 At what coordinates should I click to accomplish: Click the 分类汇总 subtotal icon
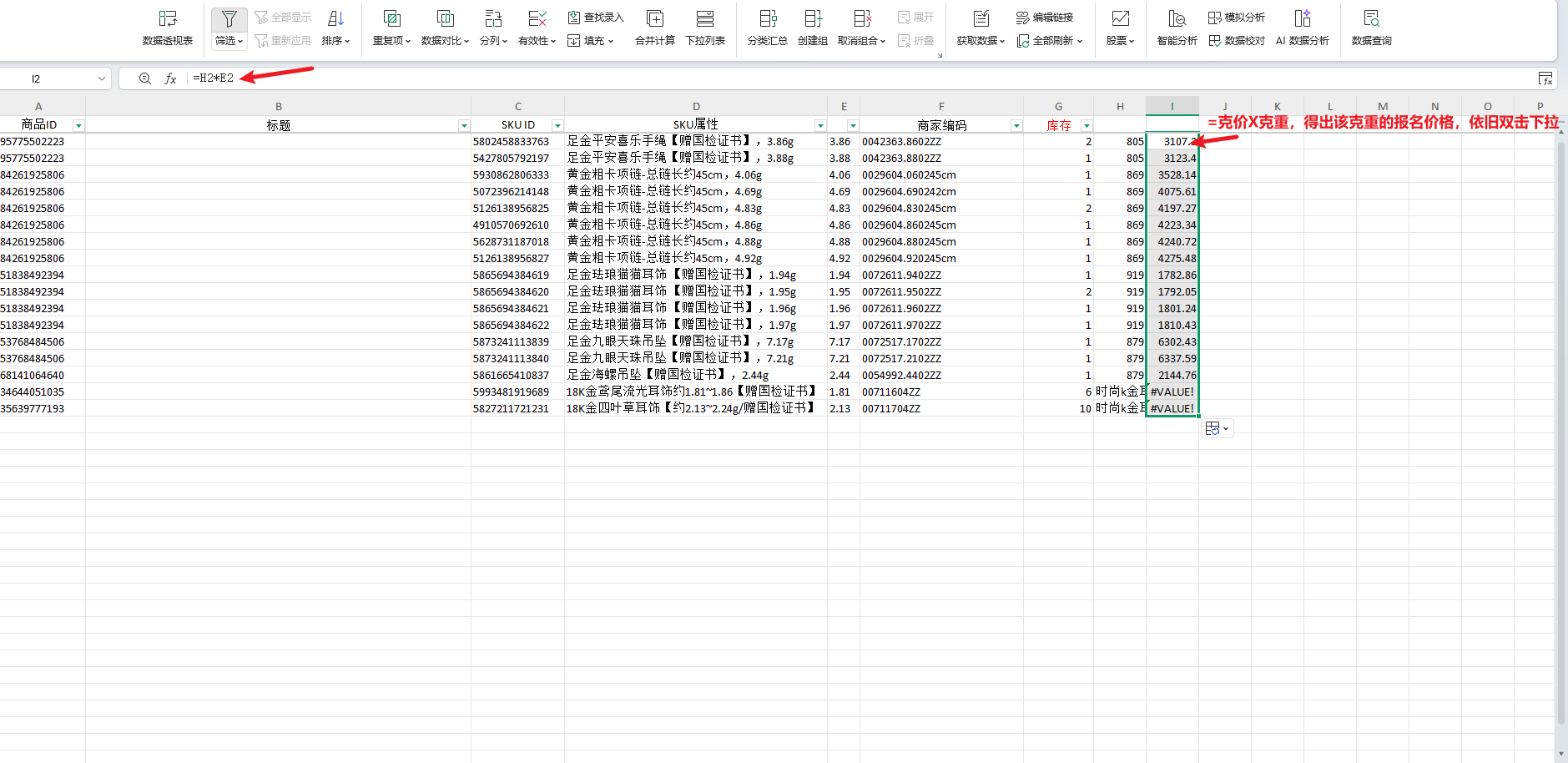pyautogui.click(x=767, y=18)
